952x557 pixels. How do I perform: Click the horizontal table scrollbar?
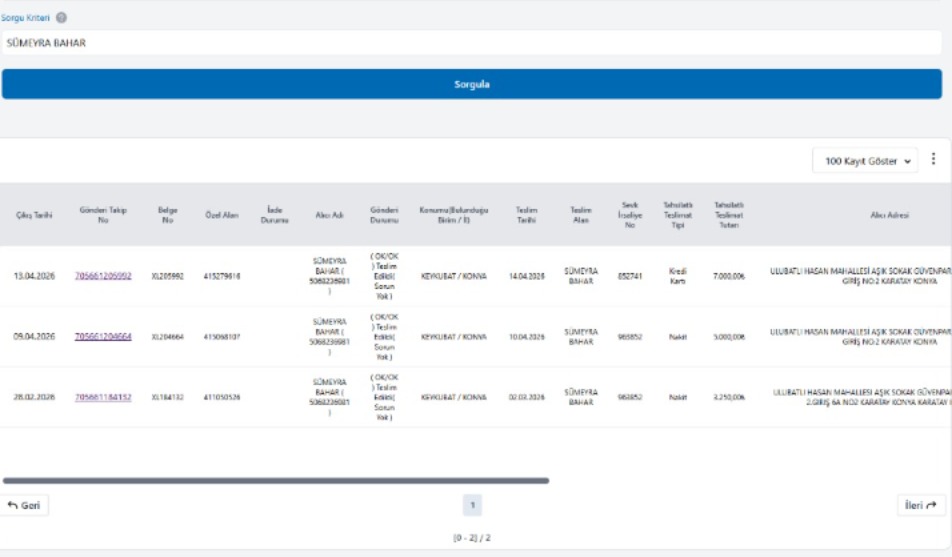(275, 481)
